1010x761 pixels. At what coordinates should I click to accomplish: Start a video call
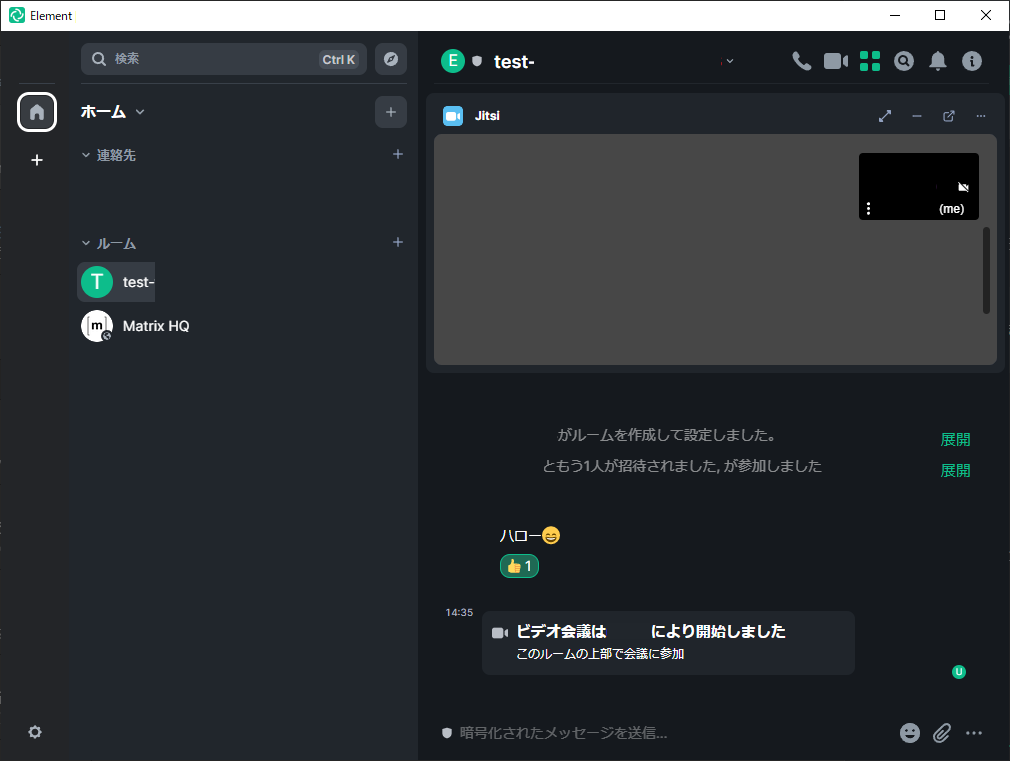(x=835, y=61)
